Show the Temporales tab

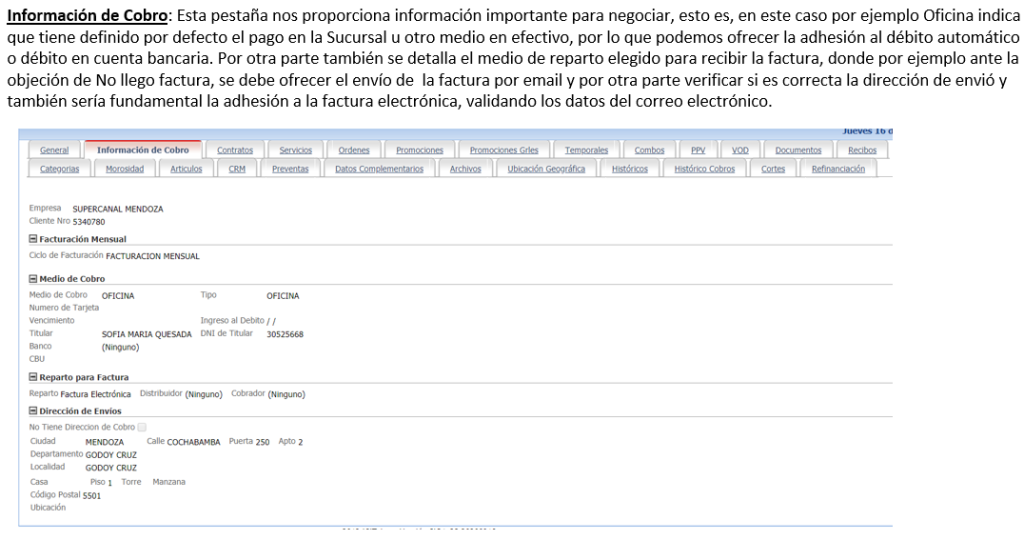pos(586,150)
